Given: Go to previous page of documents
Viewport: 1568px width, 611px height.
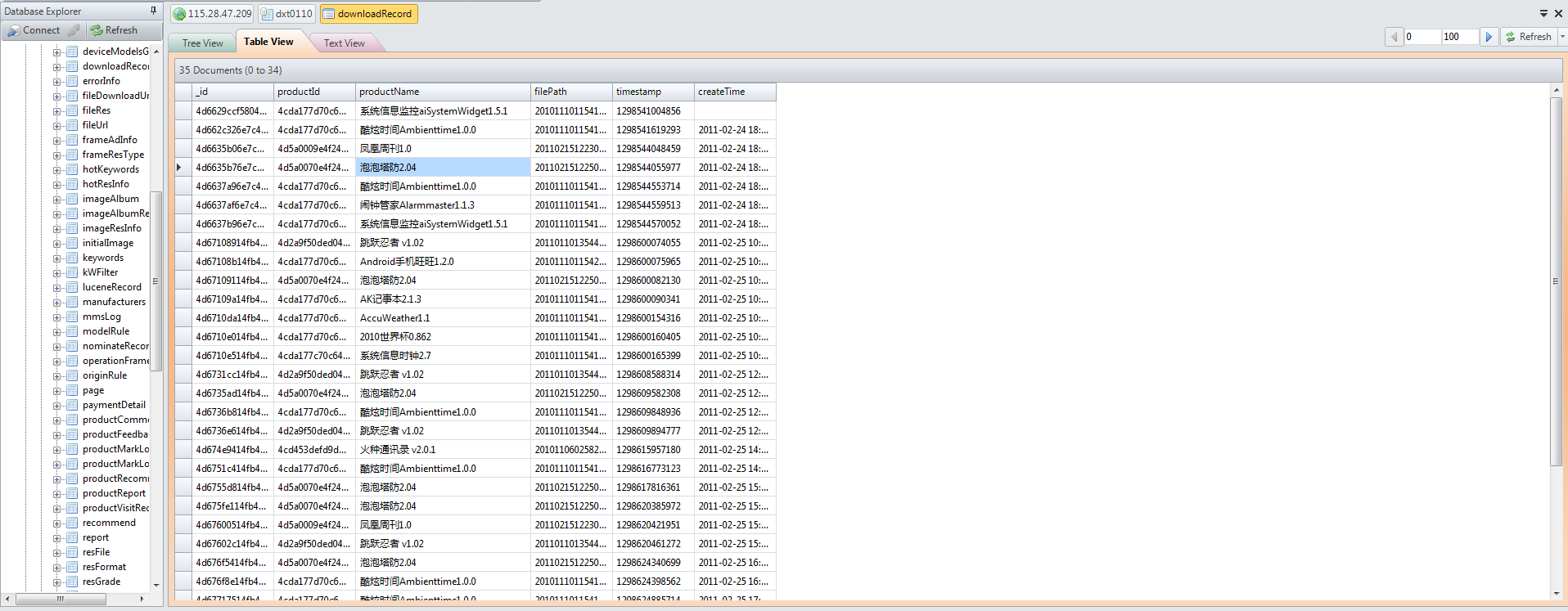Looking at the screenshot, I should click(x=1394, y=37).
